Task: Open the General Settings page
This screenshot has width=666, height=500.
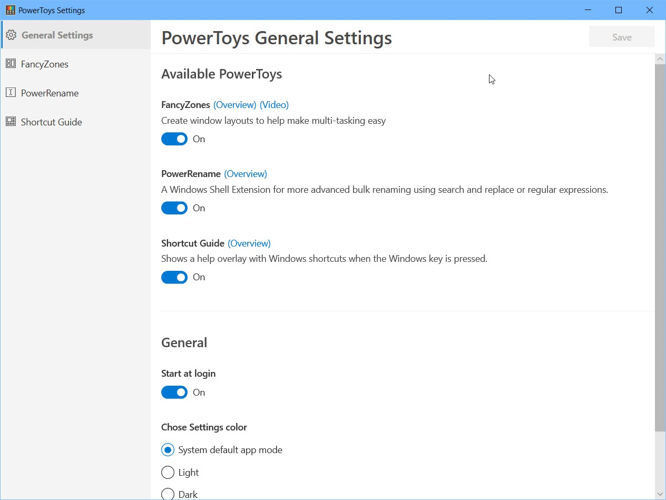Action: point(76,35)
